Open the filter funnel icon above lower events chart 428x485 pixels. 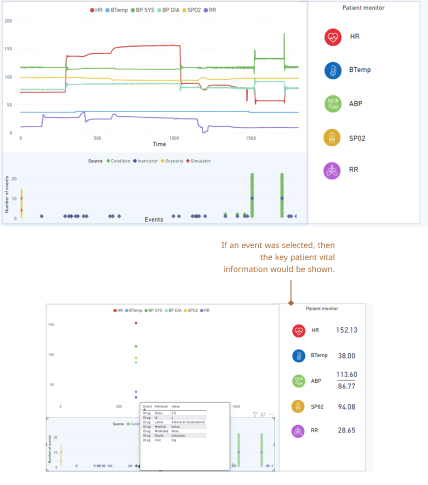point(255,414)
